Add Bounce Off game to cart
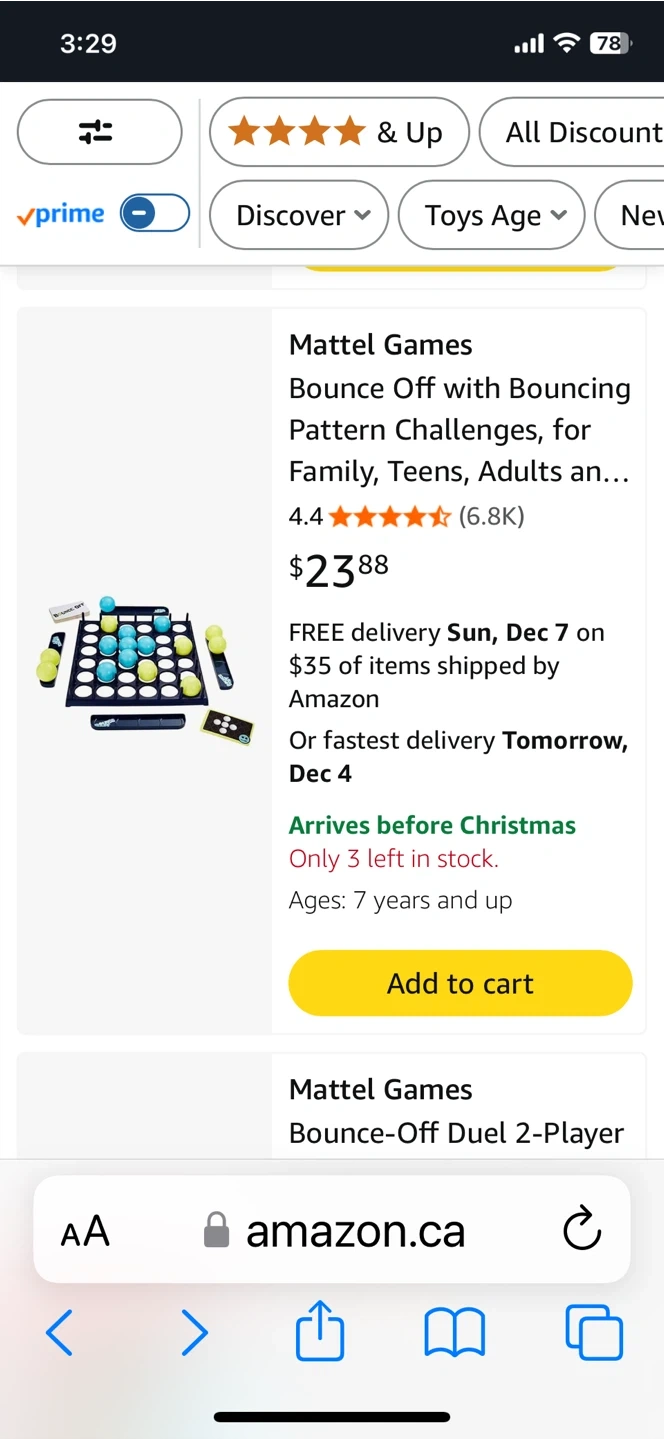The width and height of the screenshot is (664, 1440). tap(460, 983)
